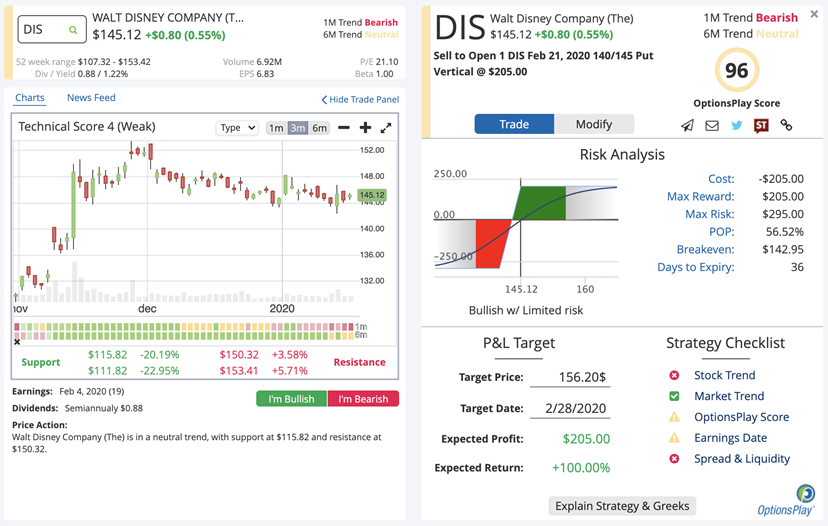Image resolution: width=828 pixels, height=526 pixels.
Task: Edit the Target Date field
Action: [x=570, y=408]
